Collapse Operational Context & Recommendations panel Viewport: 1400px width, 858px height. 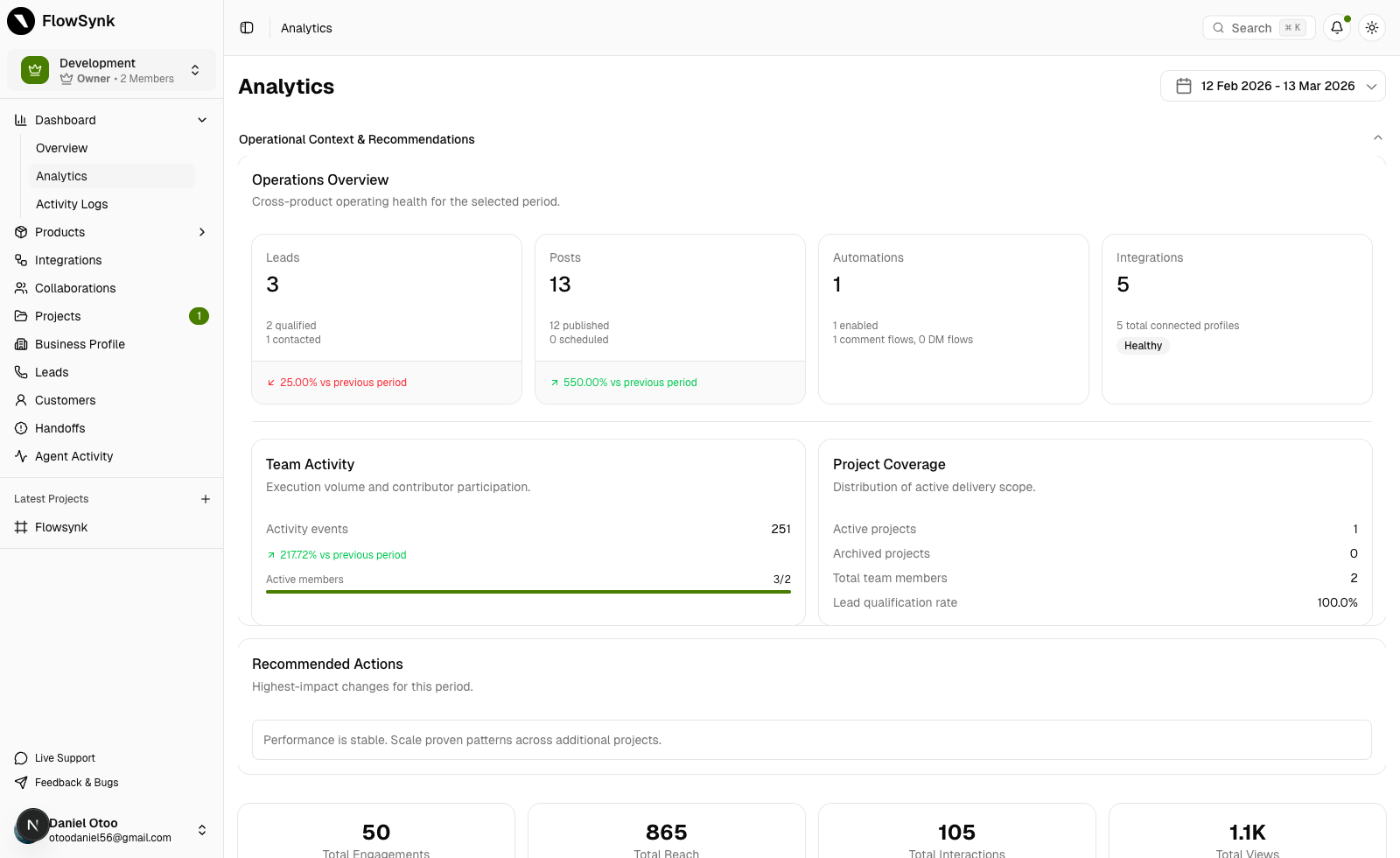[x=1377, y=137]
